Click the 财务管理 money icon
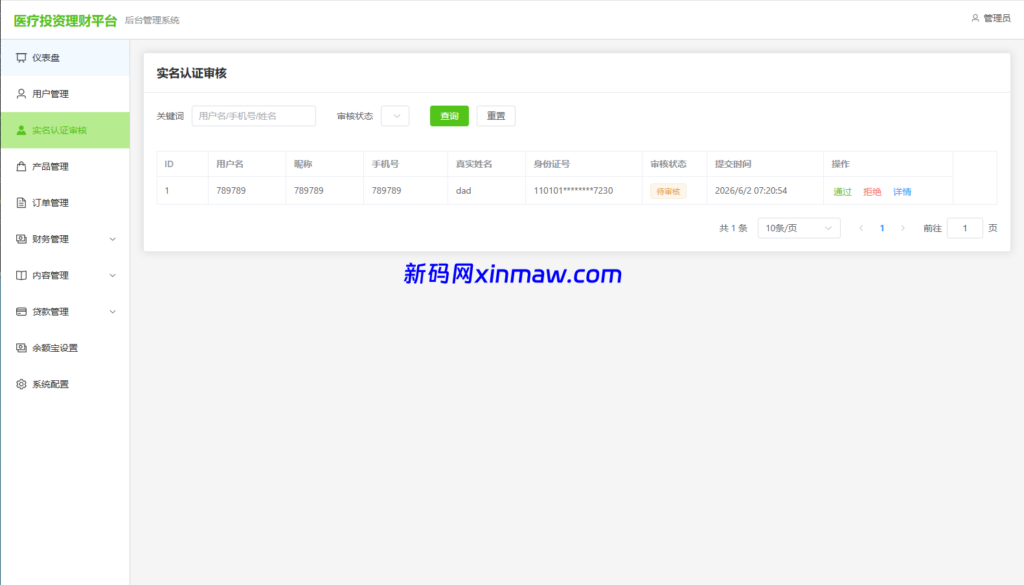Viewport: 1024px width, 585px height. pyautogui.click(x=21, y=239)
